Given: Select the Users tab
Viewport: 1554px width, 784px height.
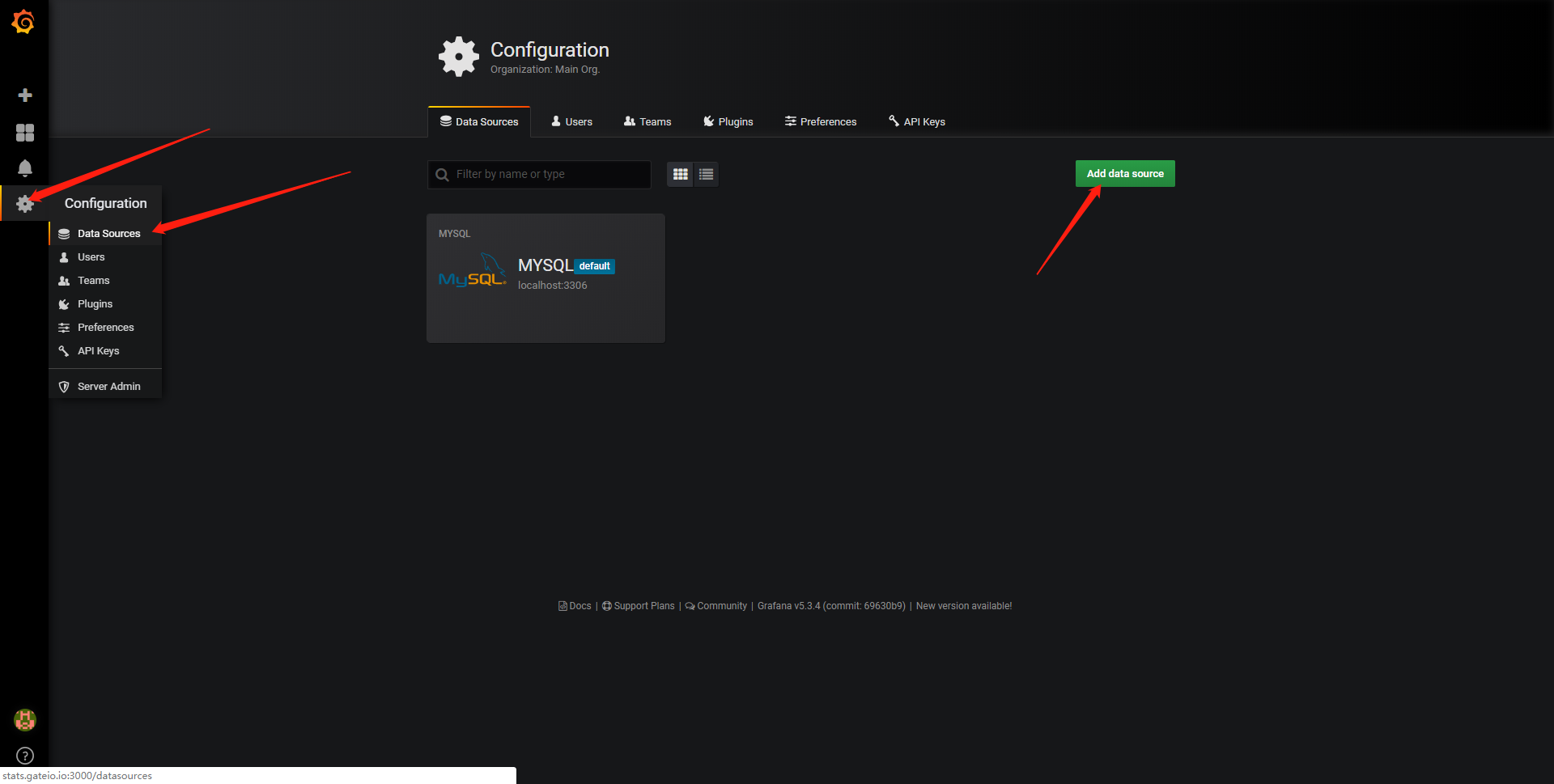Looking at the screenshot, I should [x=571, y=121].
